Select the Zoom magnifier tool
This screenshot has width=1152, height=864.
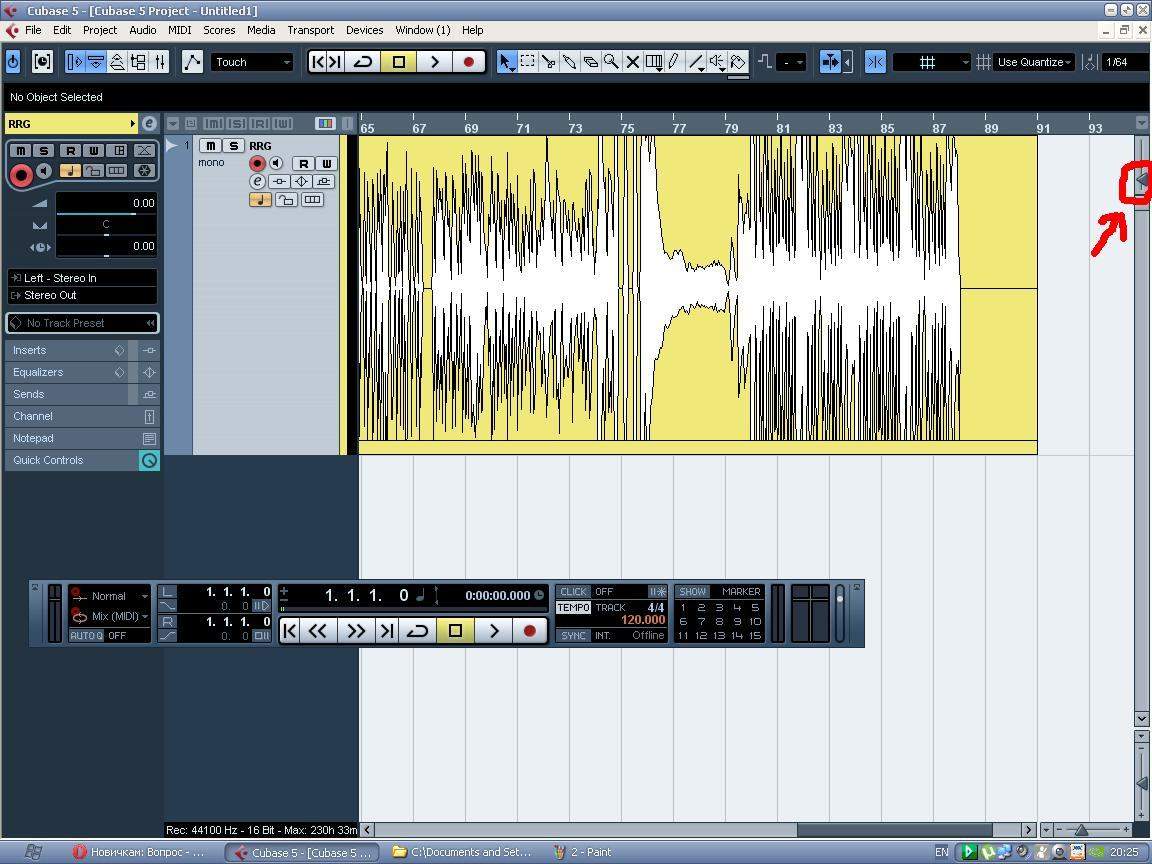pyautogui.click(x=611, y=62)
